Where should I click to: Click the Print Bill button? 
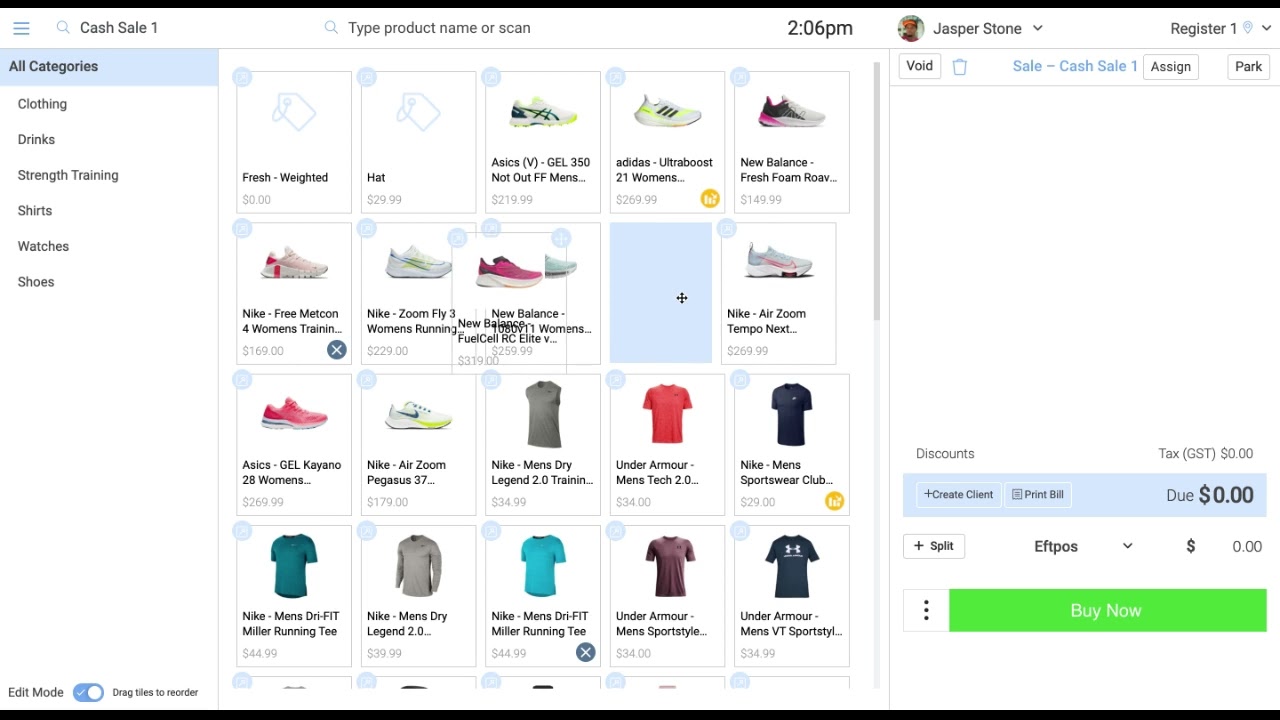(x=1038, y=494)
